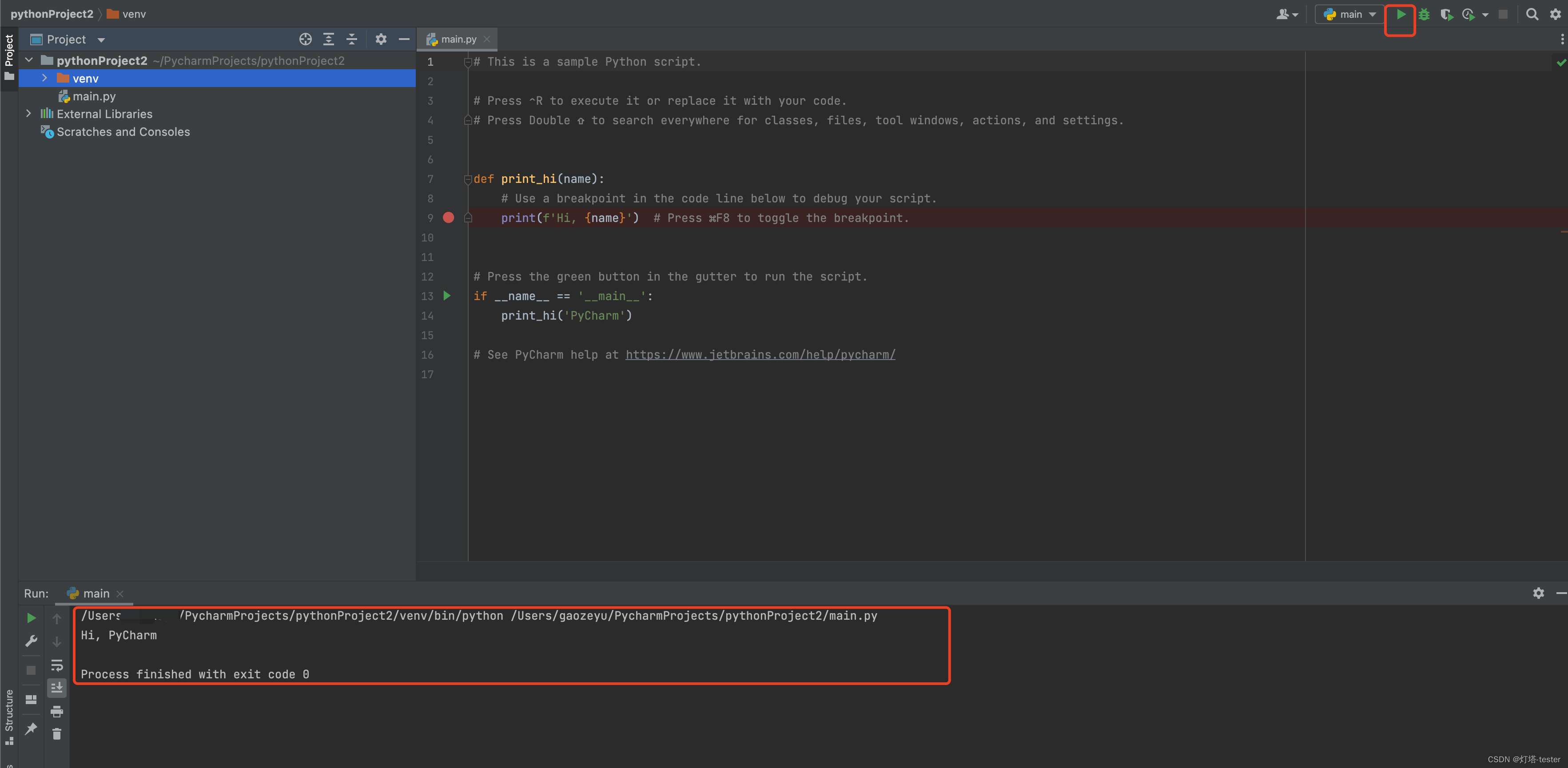Screen dimensions: 1568x768
Task: Collapse all nodes in Project panel
Action: 352,40
